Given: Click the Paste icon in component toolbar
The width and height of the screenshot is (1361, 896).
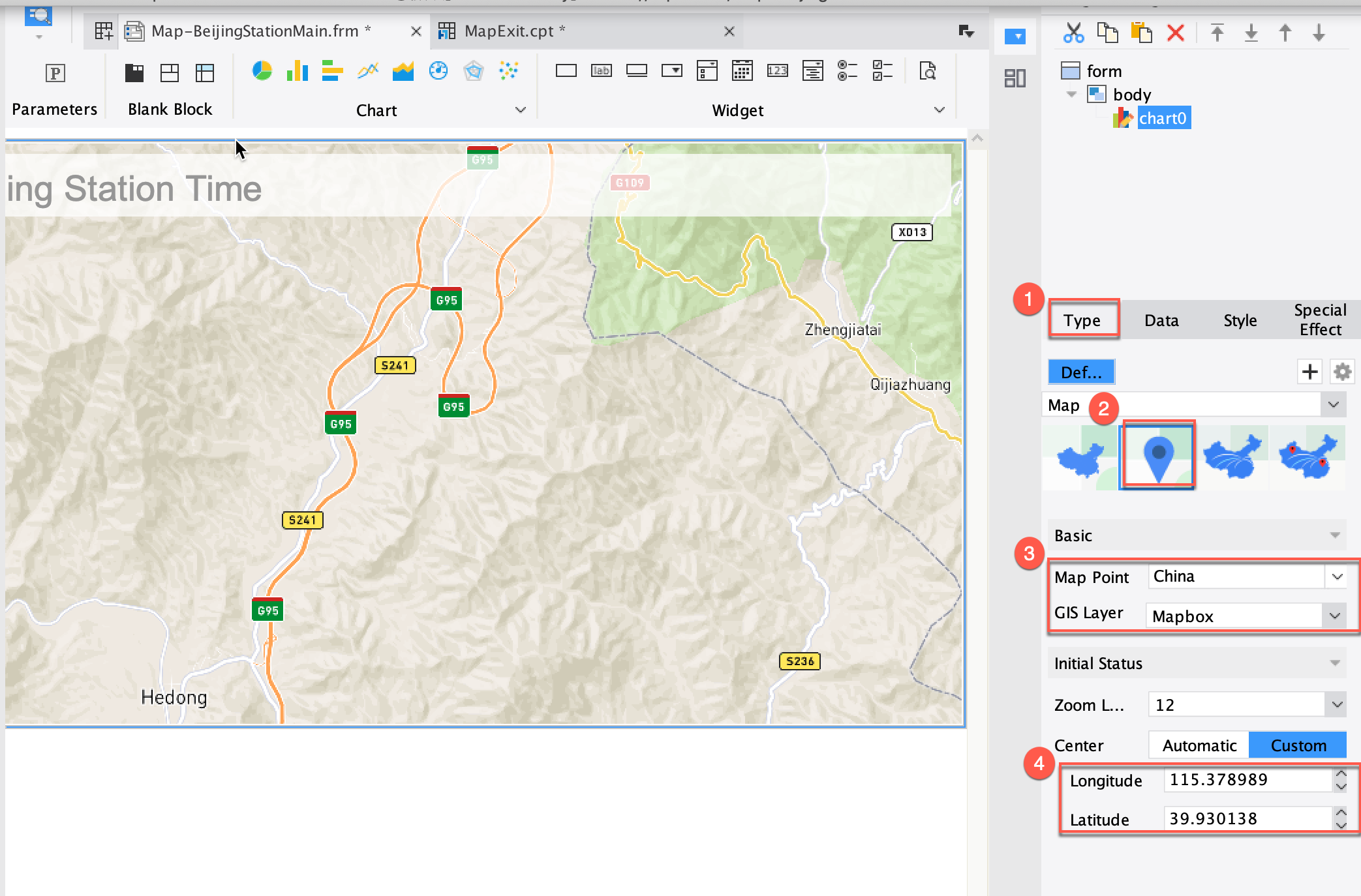Looking at the screenshot, I should pyautogui.click(x=1141, y=33).
